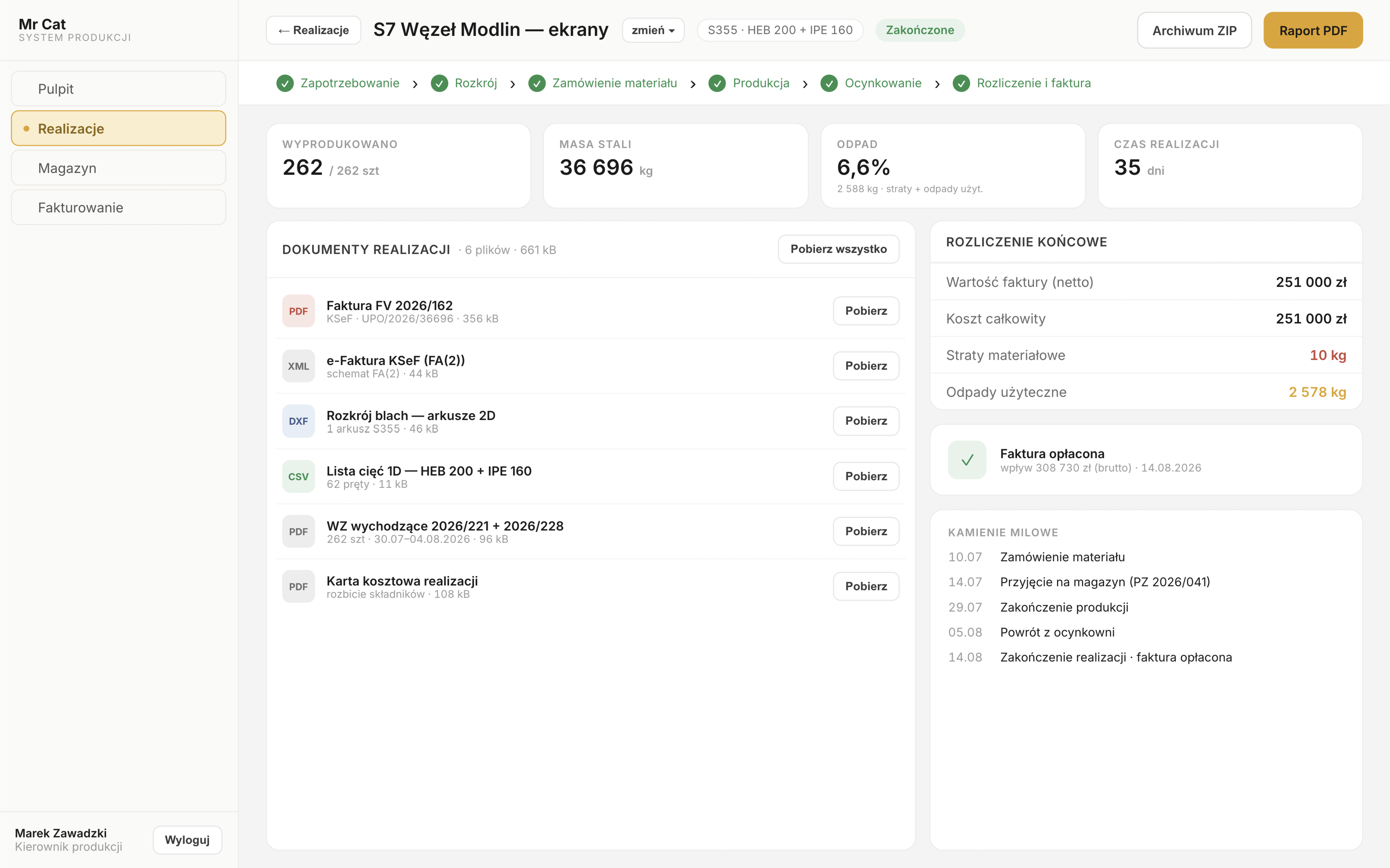The width and height of the screenshot is (1390, 868).
Task: Click the Wyprodukowano 262 card
Action: 398,166
